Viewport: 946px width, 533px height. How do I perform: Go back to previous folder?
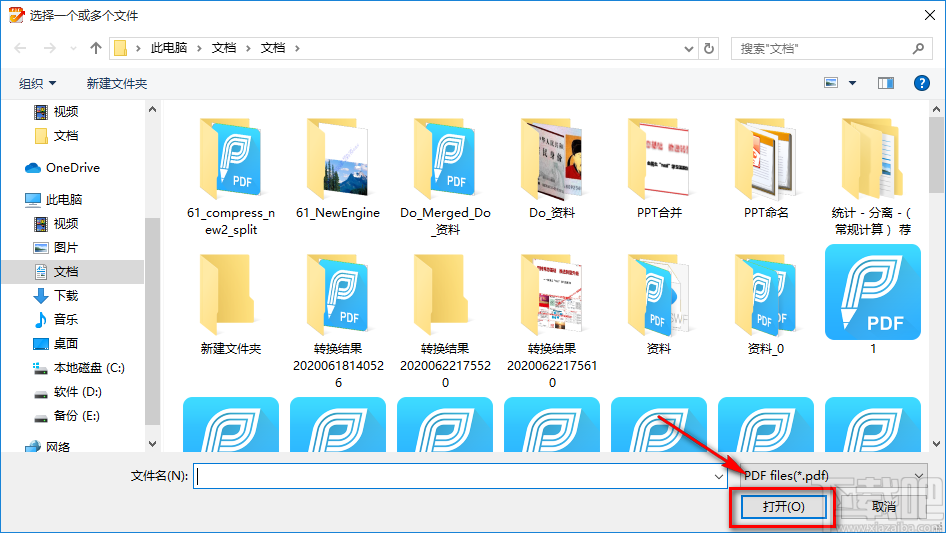[20, 48]
